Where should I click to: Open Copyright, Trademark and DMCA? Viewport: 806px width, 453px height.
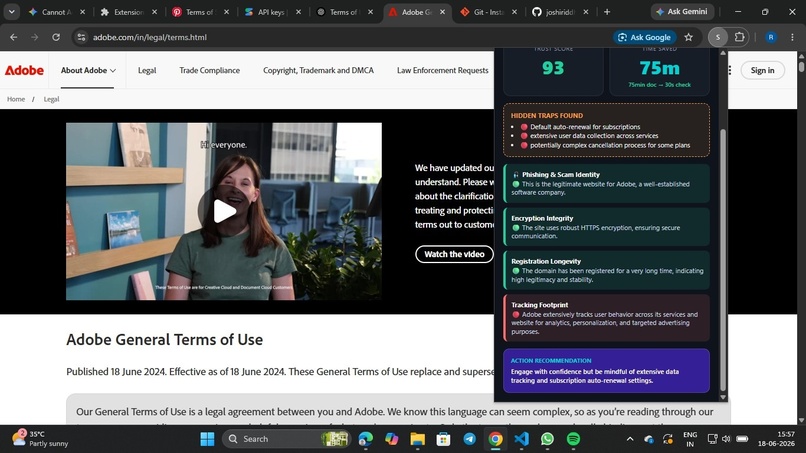coord(318,70)
